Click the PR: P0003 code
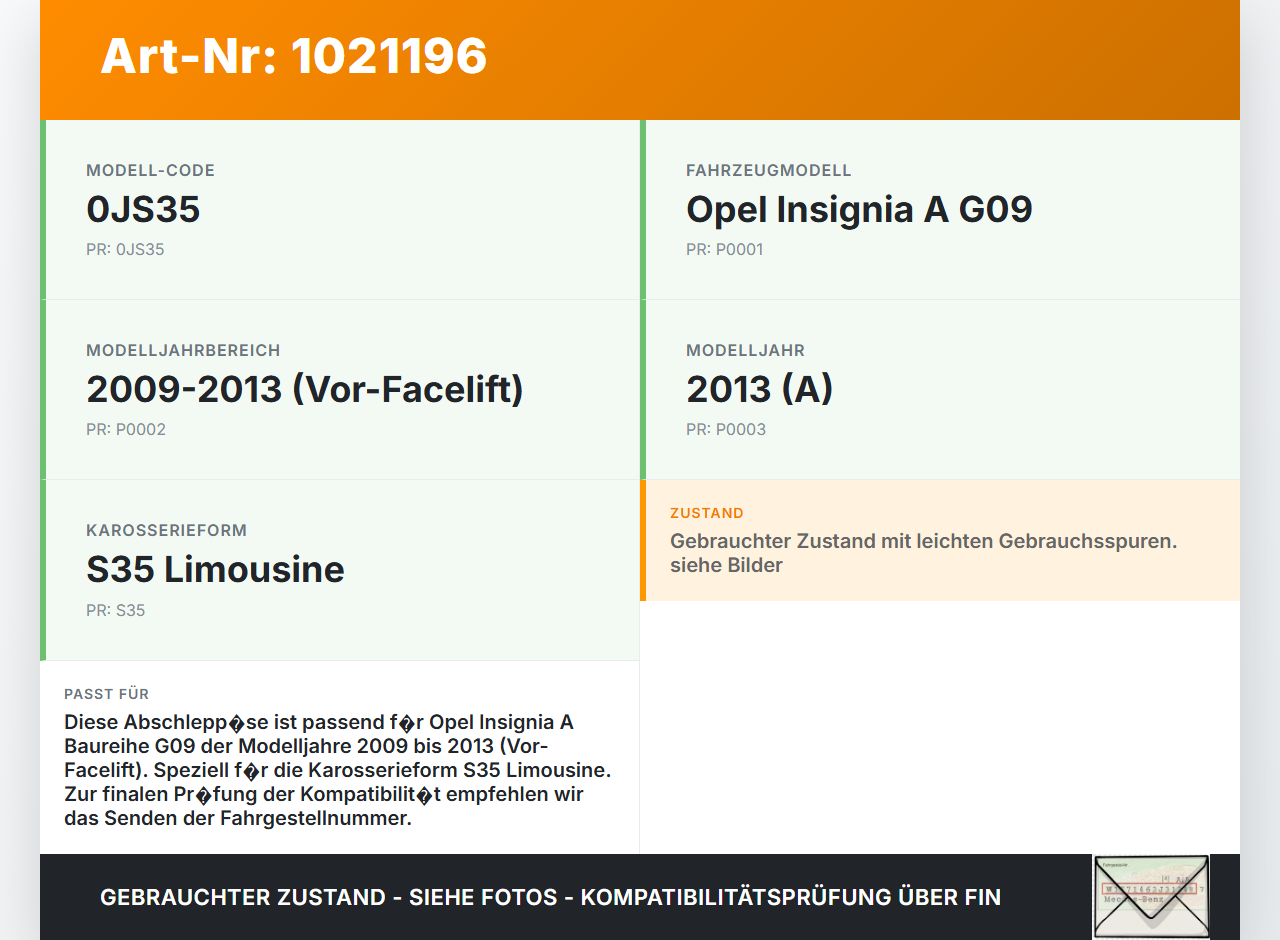The width and height of the screenshot is (1280, 940). [x=726, y=429]
